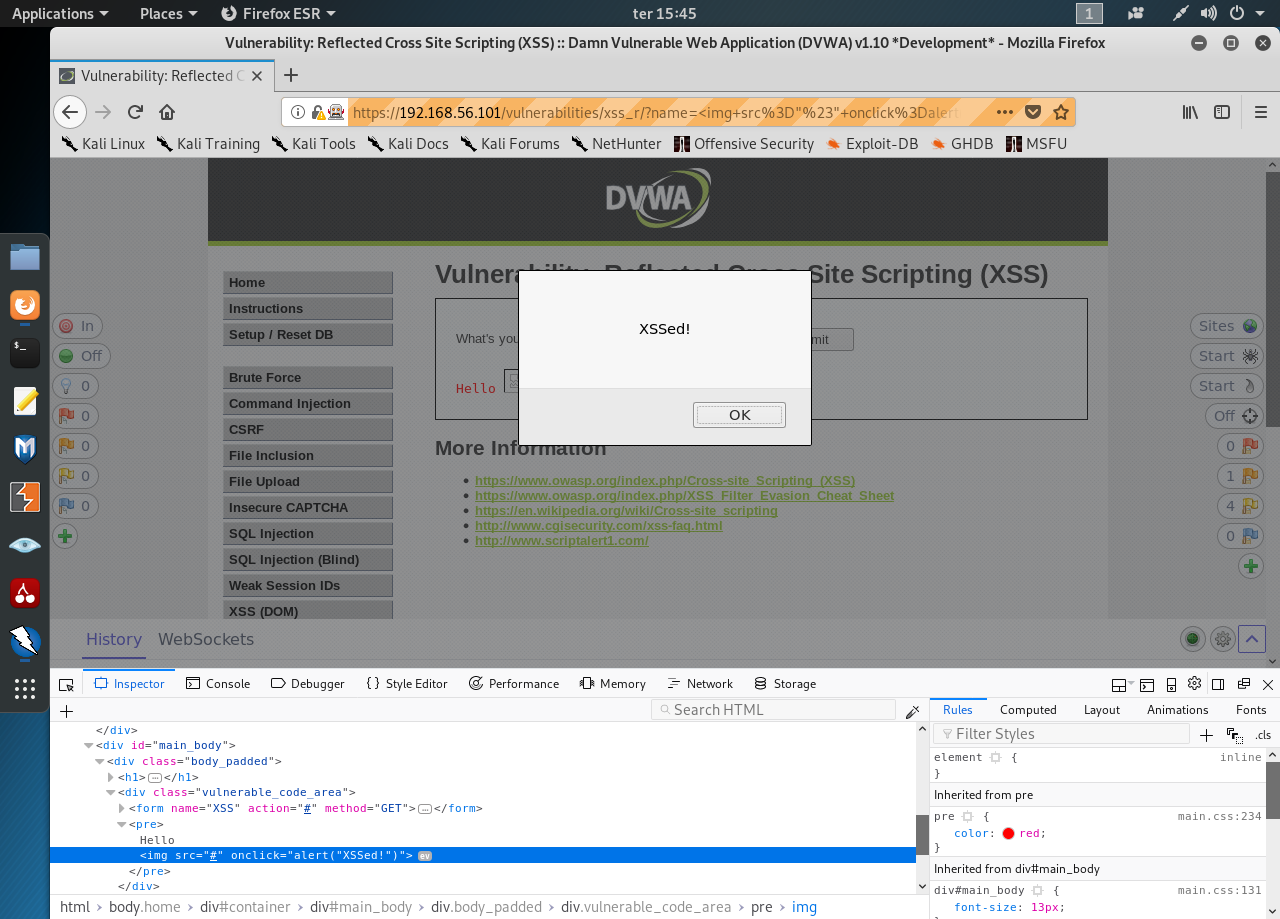Toggle the HUD Sites button
The height and width of the screenshot is (919, 1280).
point(1227,326)
